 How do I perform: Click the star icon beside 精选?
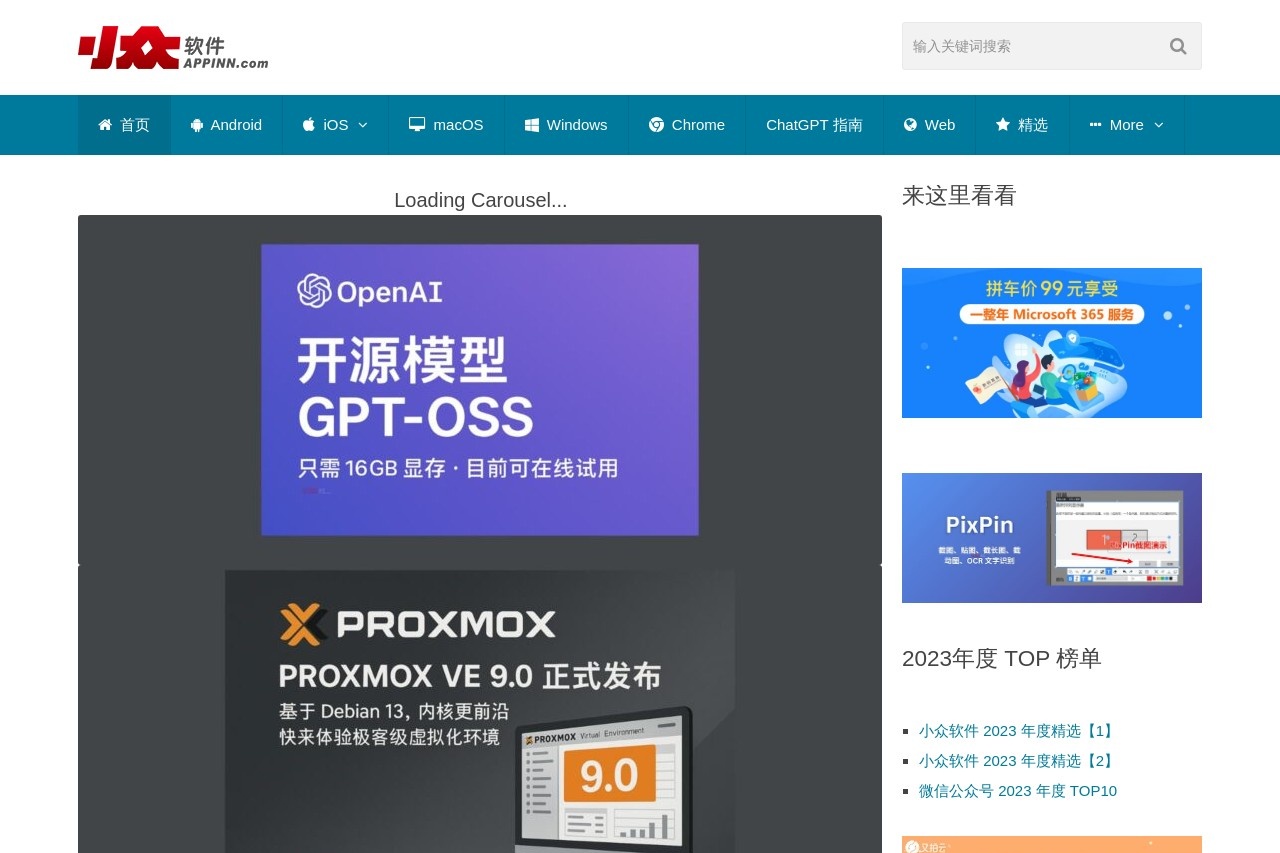[1003, 125]
